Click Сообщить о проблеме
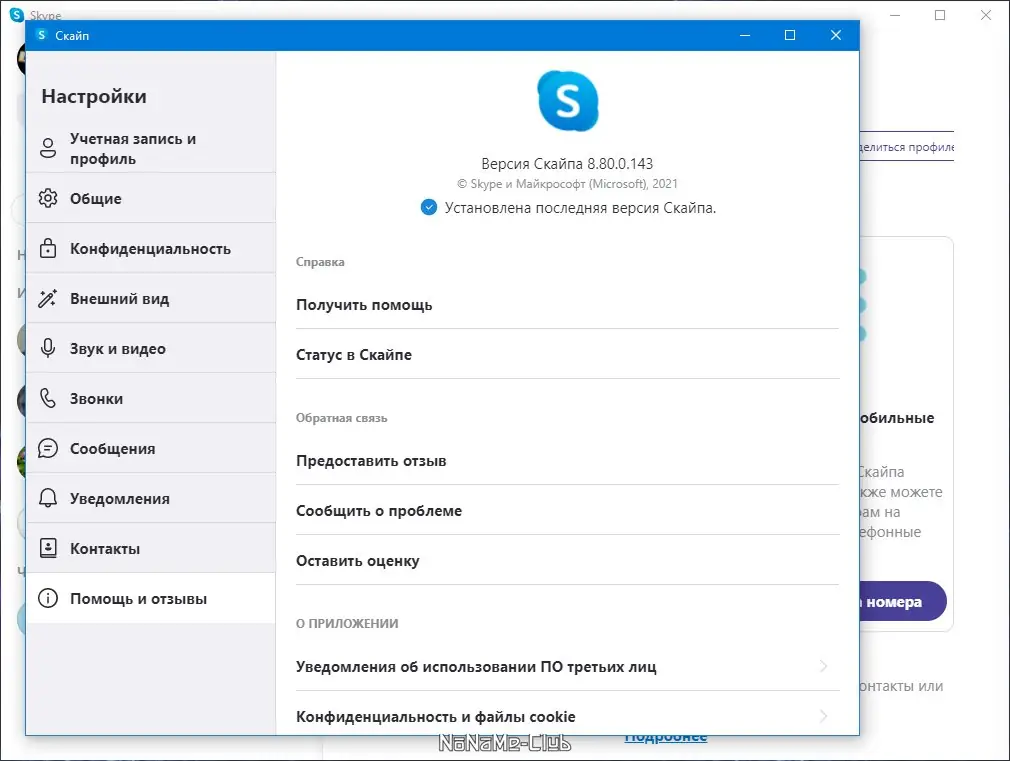This screenshot has width=1010, height=761. (567, 510)
